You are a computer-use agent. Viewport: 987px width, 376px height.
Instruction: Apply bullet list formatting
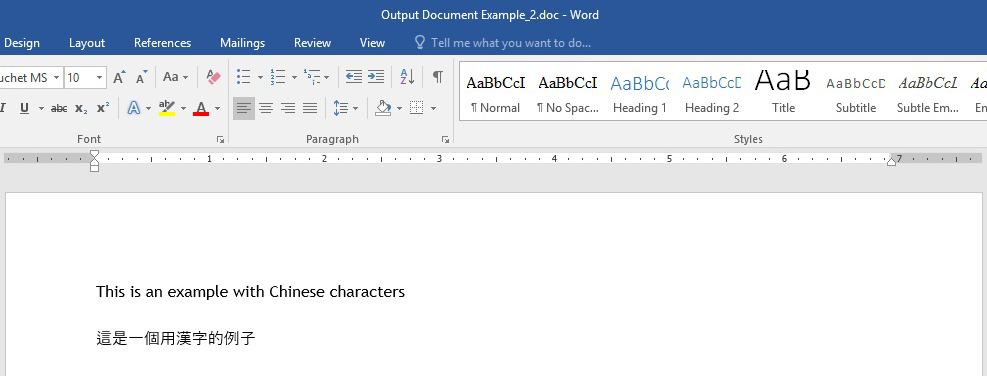tap(244, 77)
